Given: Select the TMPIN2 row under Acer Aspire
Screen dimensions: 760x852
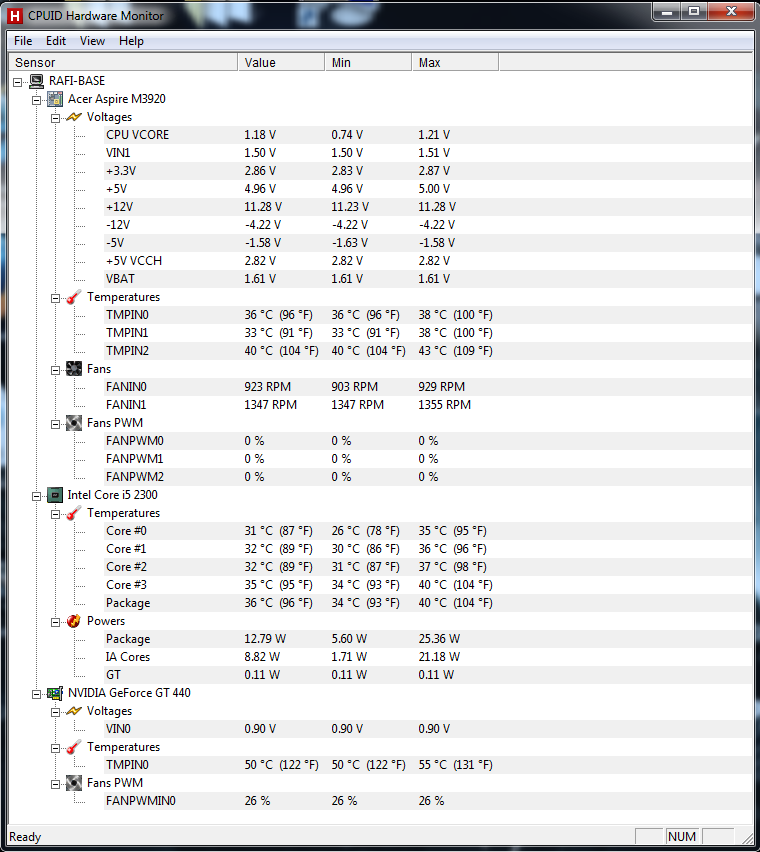Looking at the screenshot, I should (x=428, y=351).
